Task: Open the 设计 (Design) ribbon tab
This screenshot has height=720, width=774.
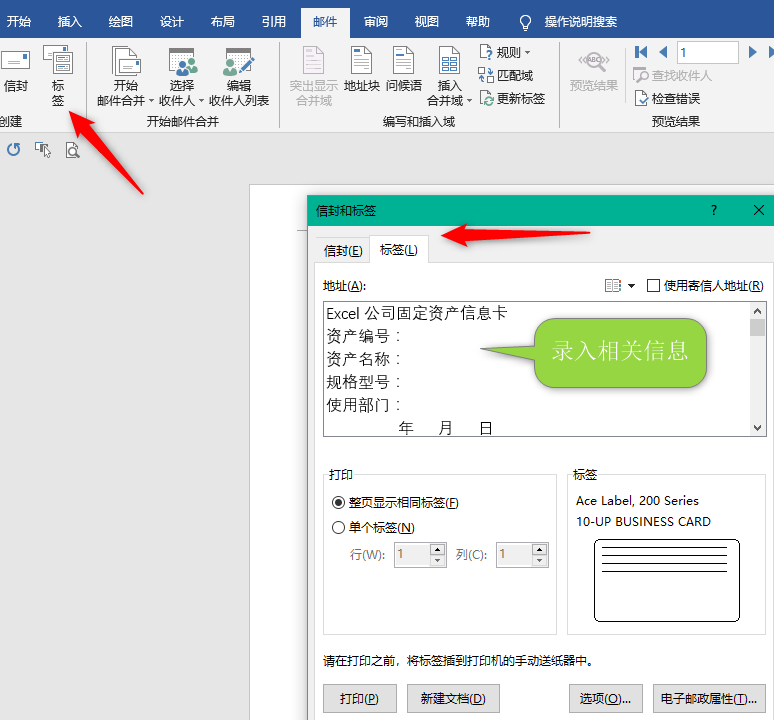Action: (171, 22)
